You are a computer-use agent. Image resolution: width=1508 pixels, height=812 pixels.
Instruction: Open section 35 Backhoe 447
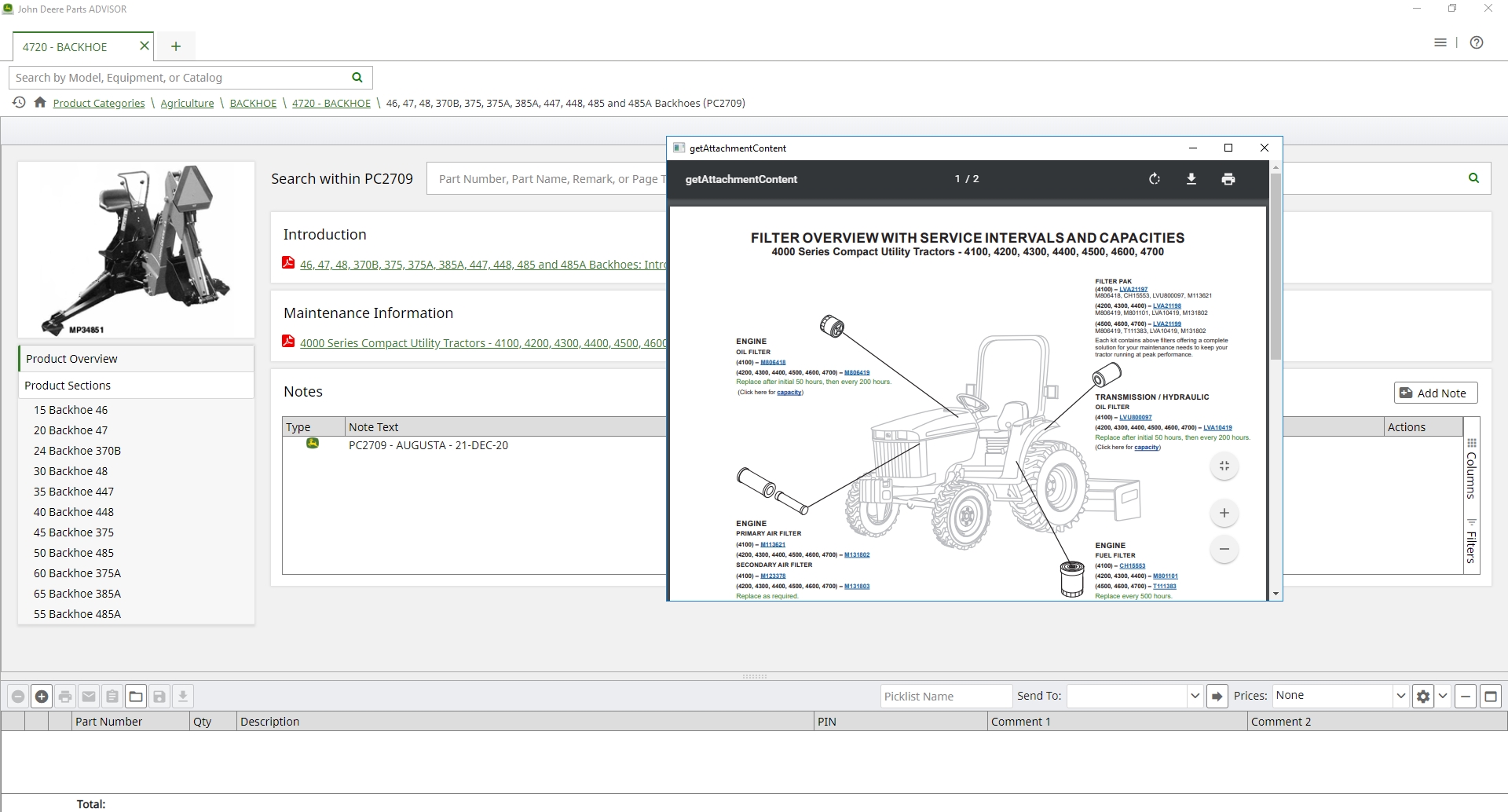point(74,492)
